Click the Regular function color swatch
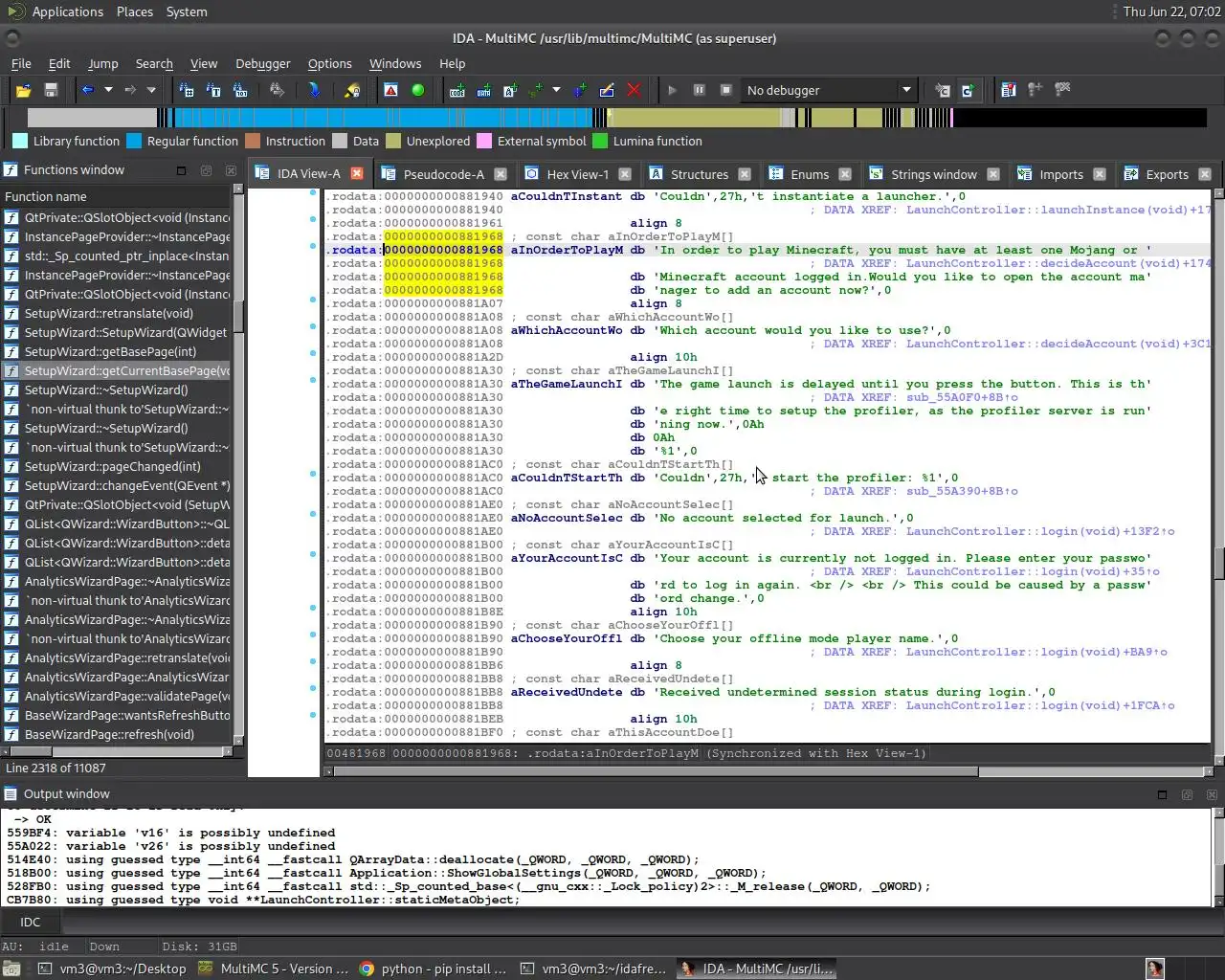1225x980 pixels. coord(134,141)
